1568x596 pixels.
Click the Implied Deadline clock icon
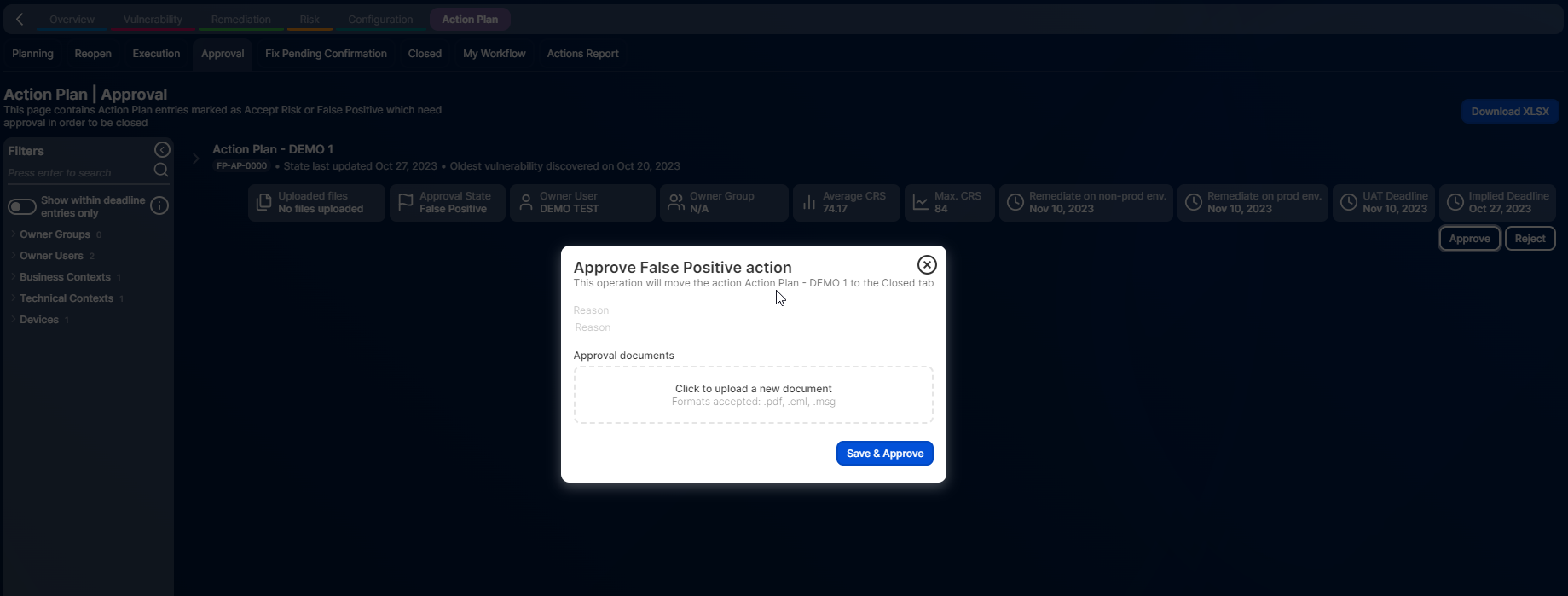[1455, 202]
